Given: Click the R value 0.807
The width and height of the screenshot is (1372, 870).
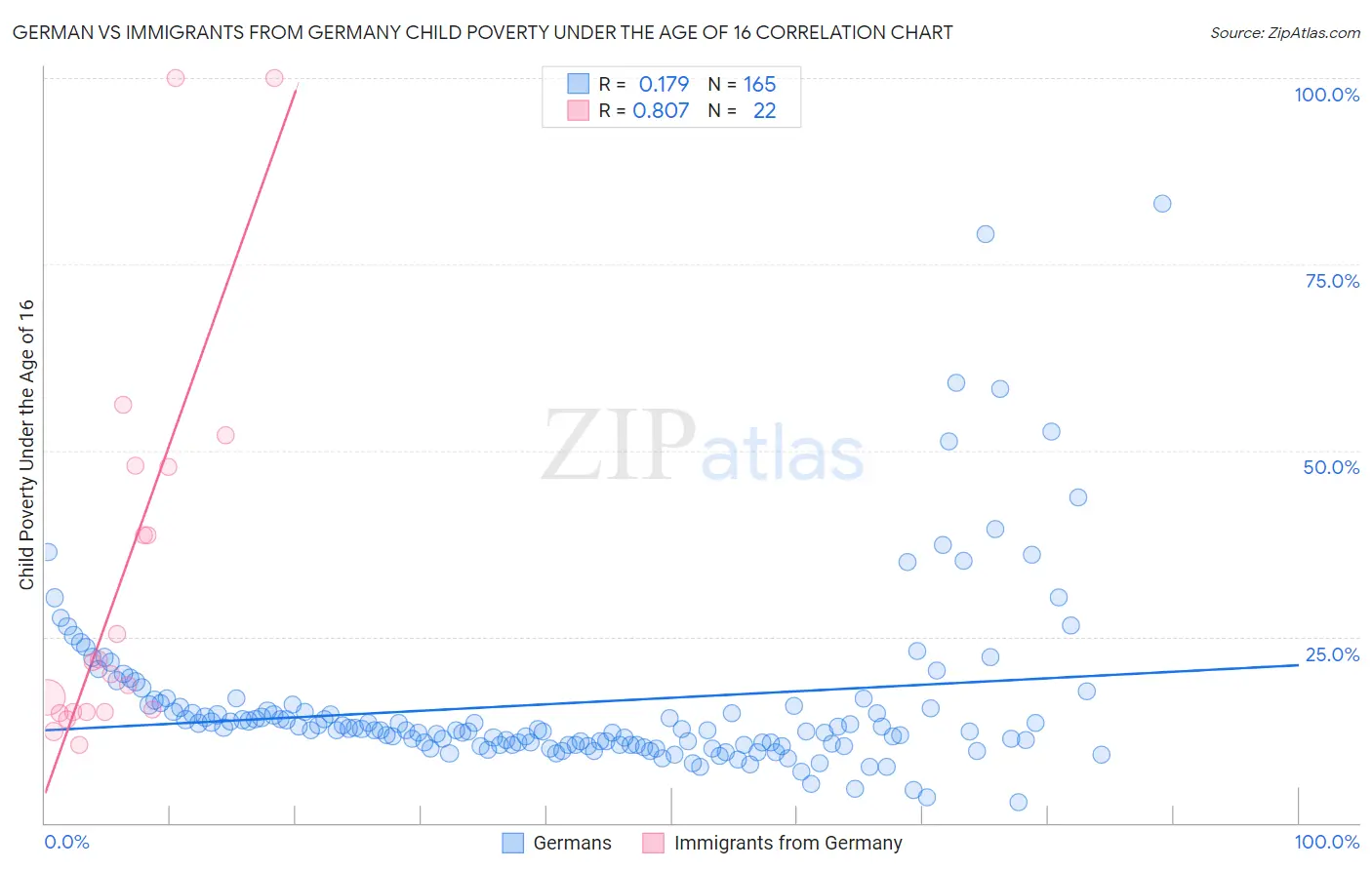Looking at the screenshot, I should point(661,110).
